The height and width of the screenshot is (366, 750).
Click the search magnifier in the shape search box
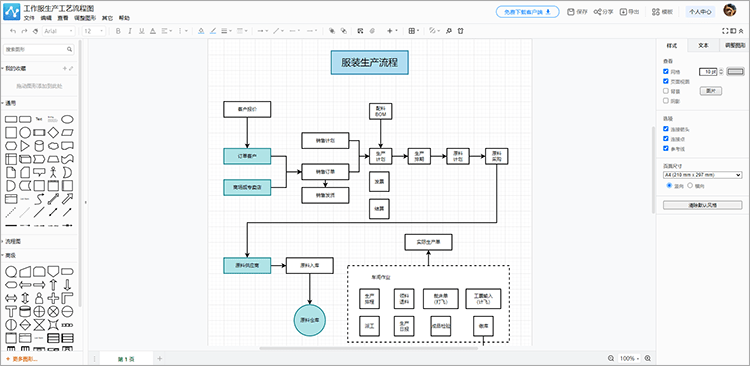[x=69, y=49]
